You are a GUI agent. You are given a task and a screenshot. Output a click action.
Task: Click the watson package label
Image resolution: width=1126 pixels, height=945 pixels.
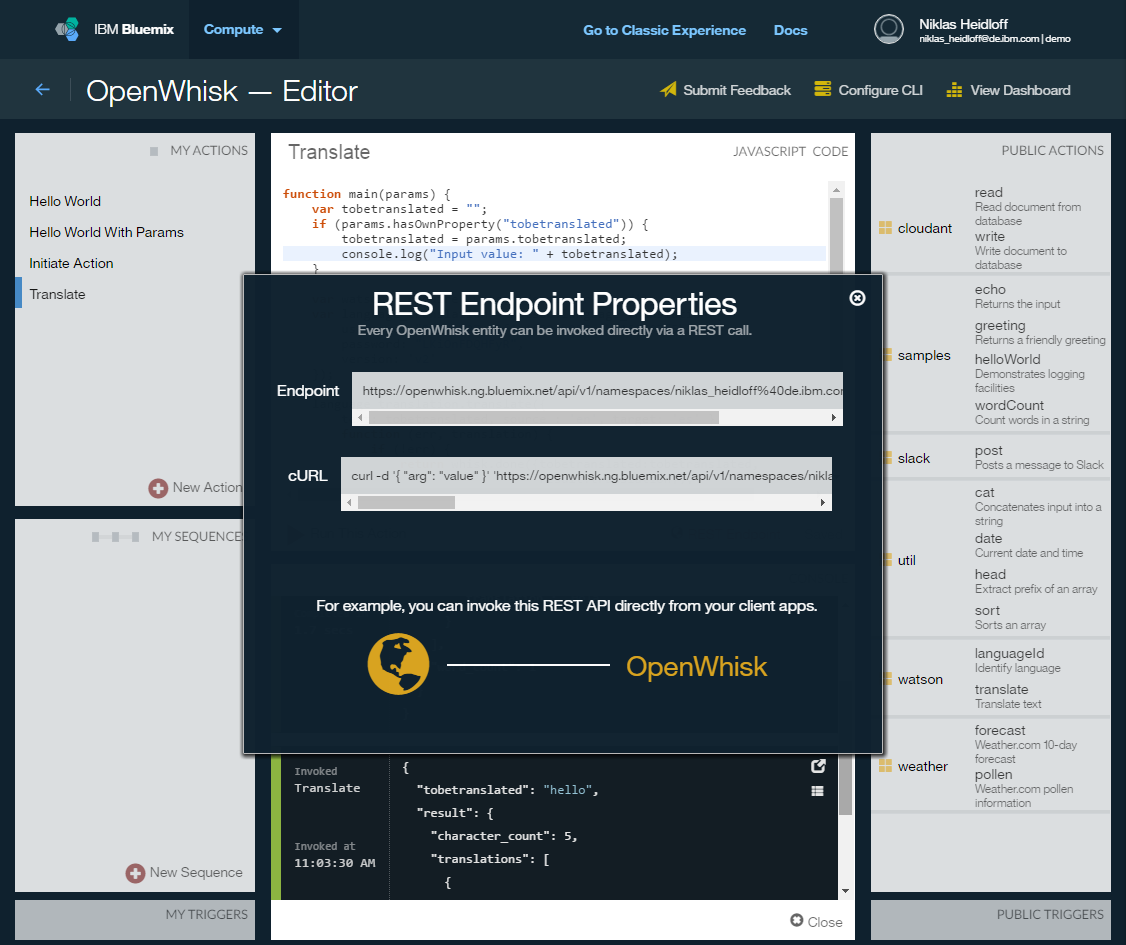pos(920,679)
